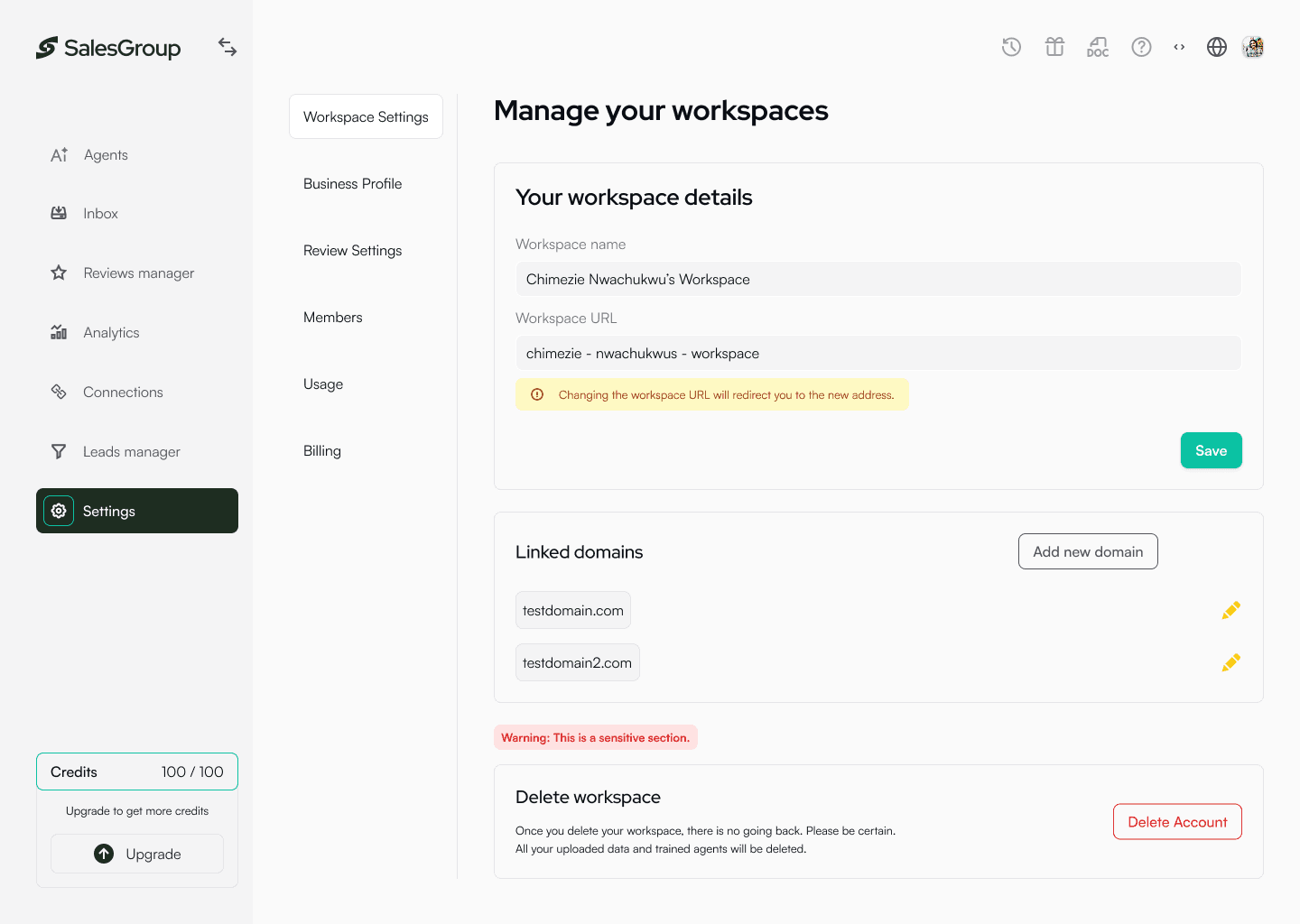Click the 'Delete workspace' heading
Viewport: 1300px width, 924px height.
coord(588,797)
